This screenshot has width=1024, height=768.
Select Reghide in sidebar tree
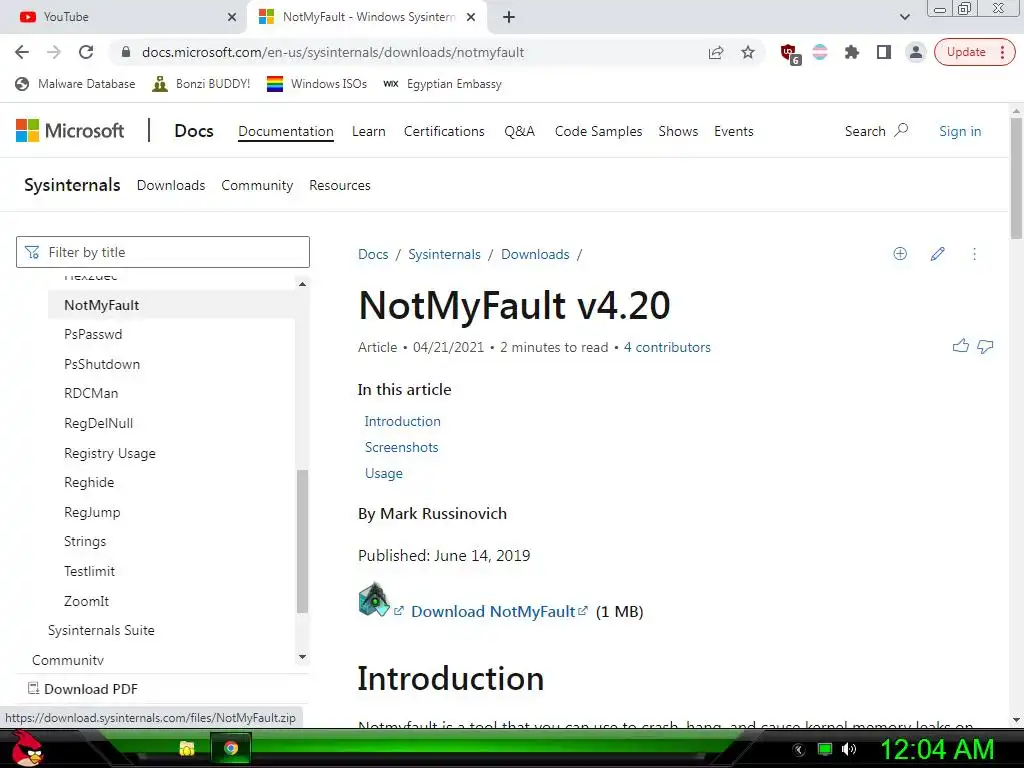(89, 483)
